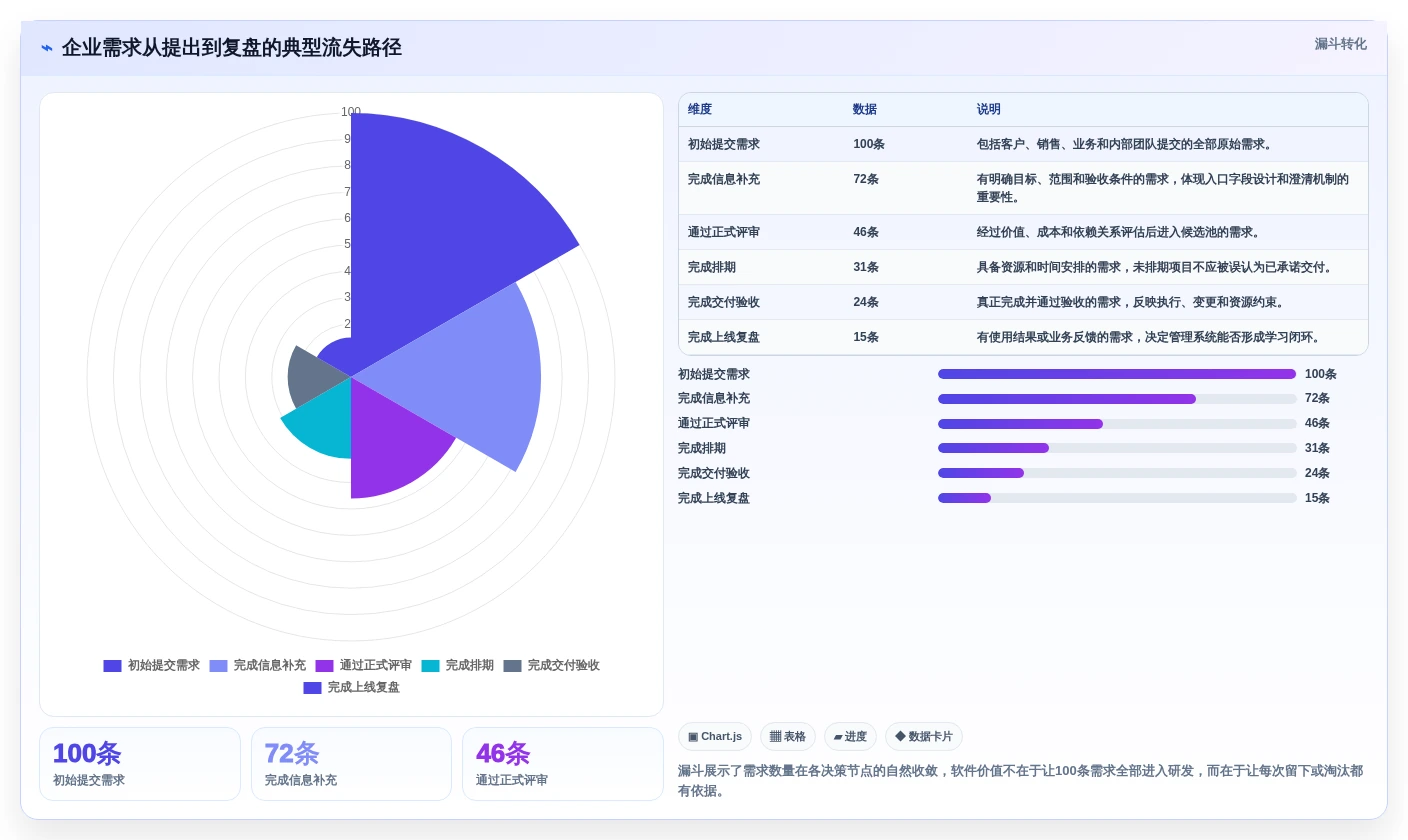Click the page title 企业需求从提出到复盘的典型流失路径
Image resolution: width=1408 pixels, height=840 pixels.
click(231, 48)
